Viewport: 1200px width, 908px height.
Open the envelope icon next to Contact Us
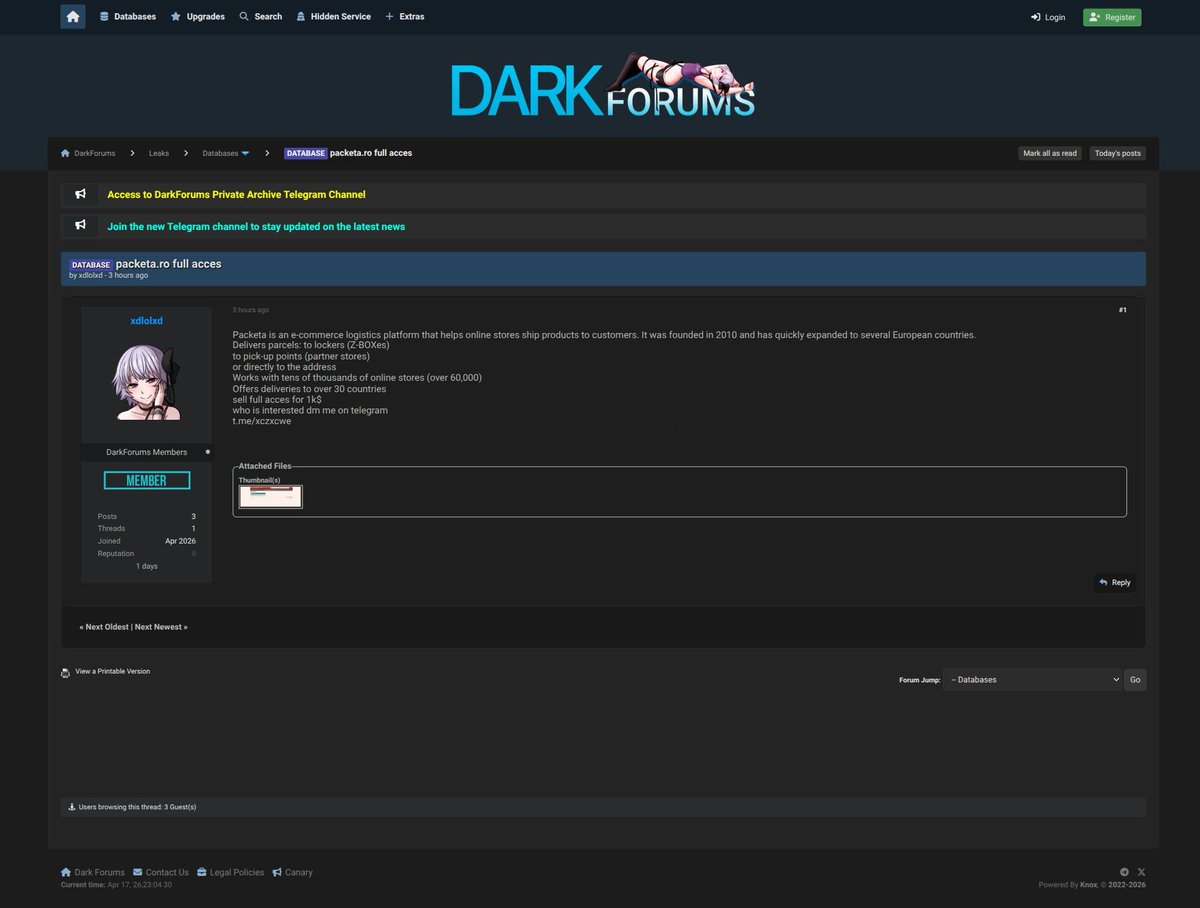(x=136, y=871)
